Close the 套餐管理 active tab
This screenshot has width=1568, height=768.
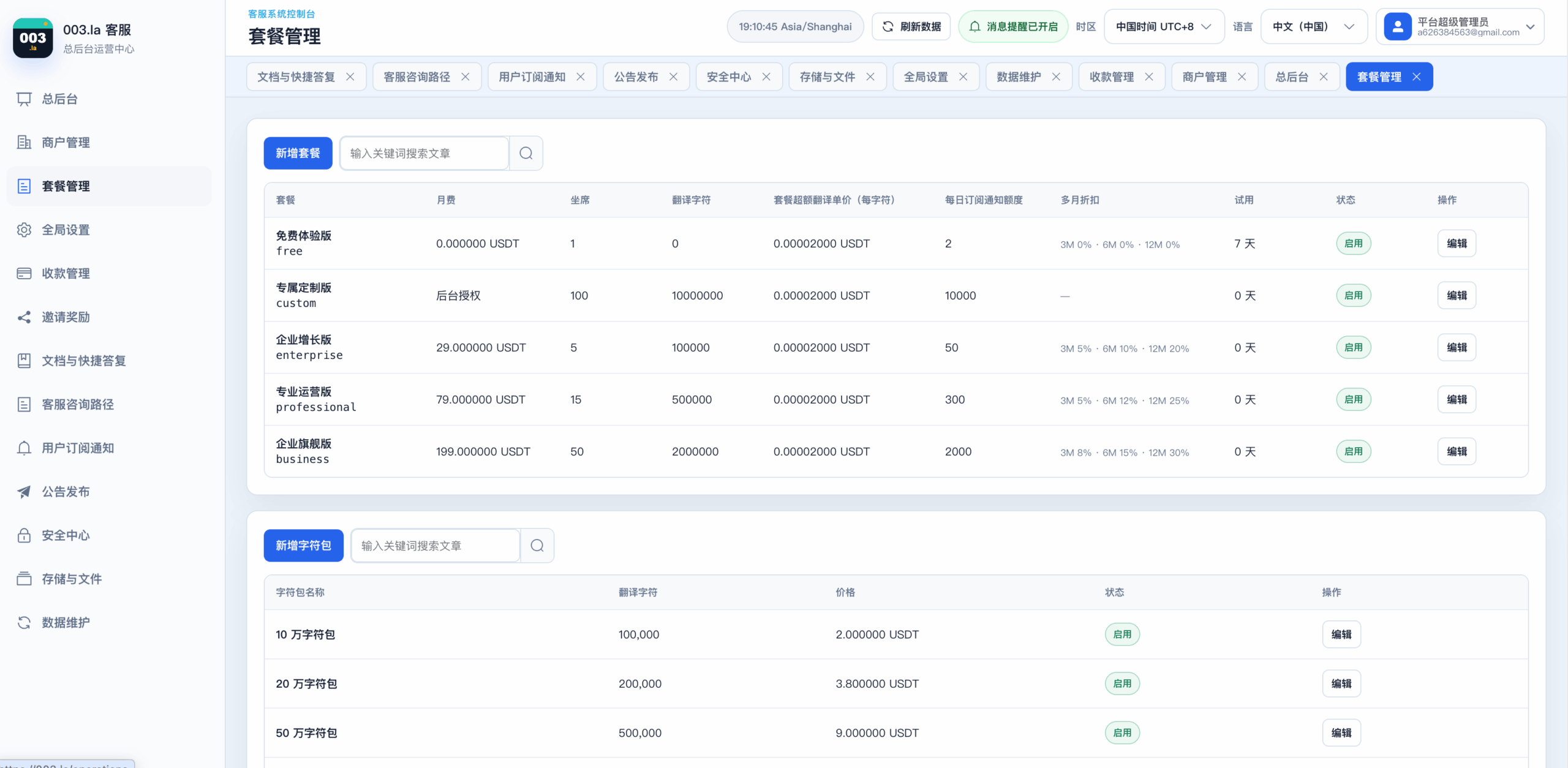[x=1417, y=77]
